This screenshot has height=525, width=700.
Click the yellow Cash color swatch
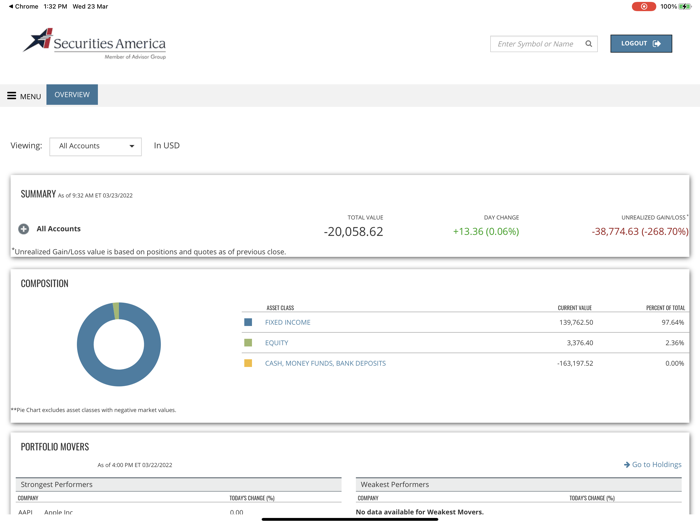pos(248,363)
